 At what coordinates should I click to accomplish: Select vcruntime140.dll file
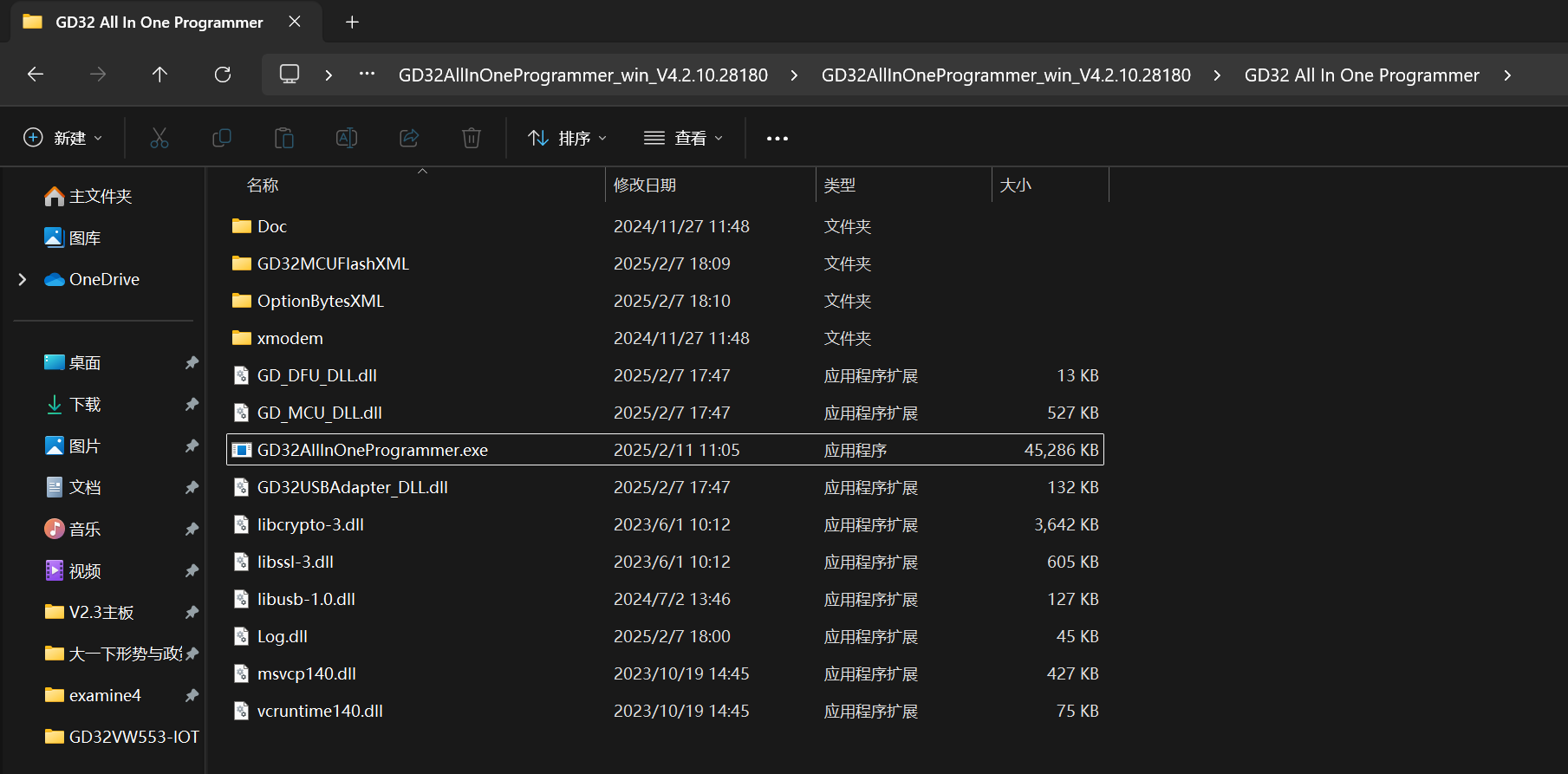[665, 711]
